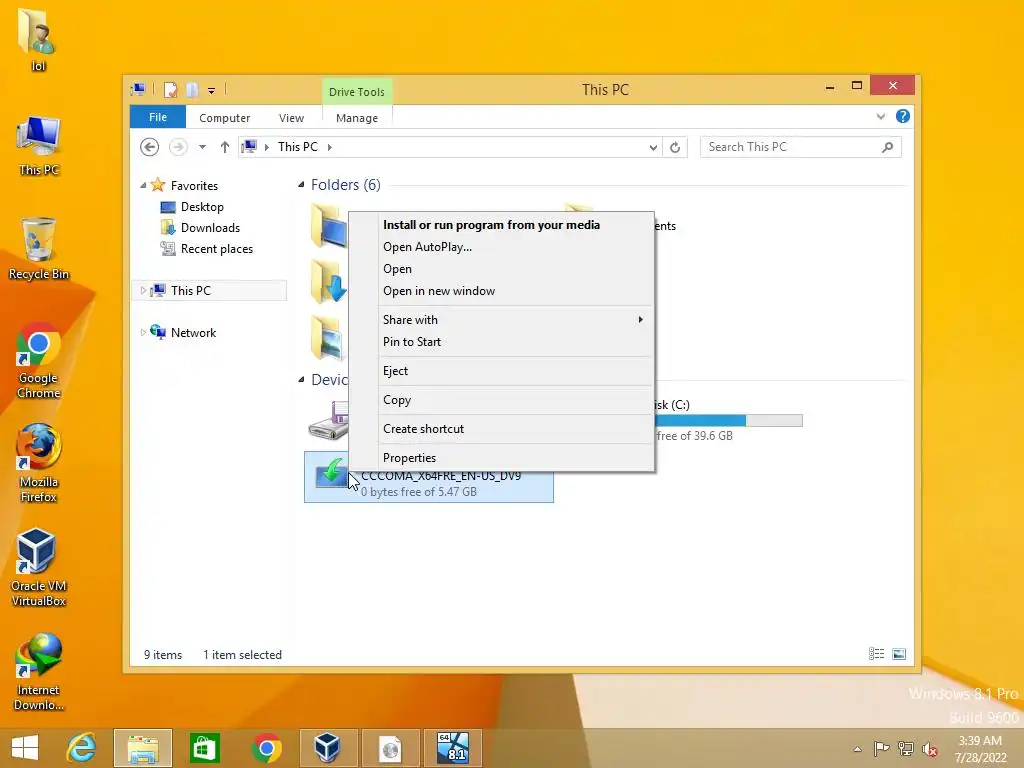
Task: Choose Properties from context menu
Action: pos(502,458)
